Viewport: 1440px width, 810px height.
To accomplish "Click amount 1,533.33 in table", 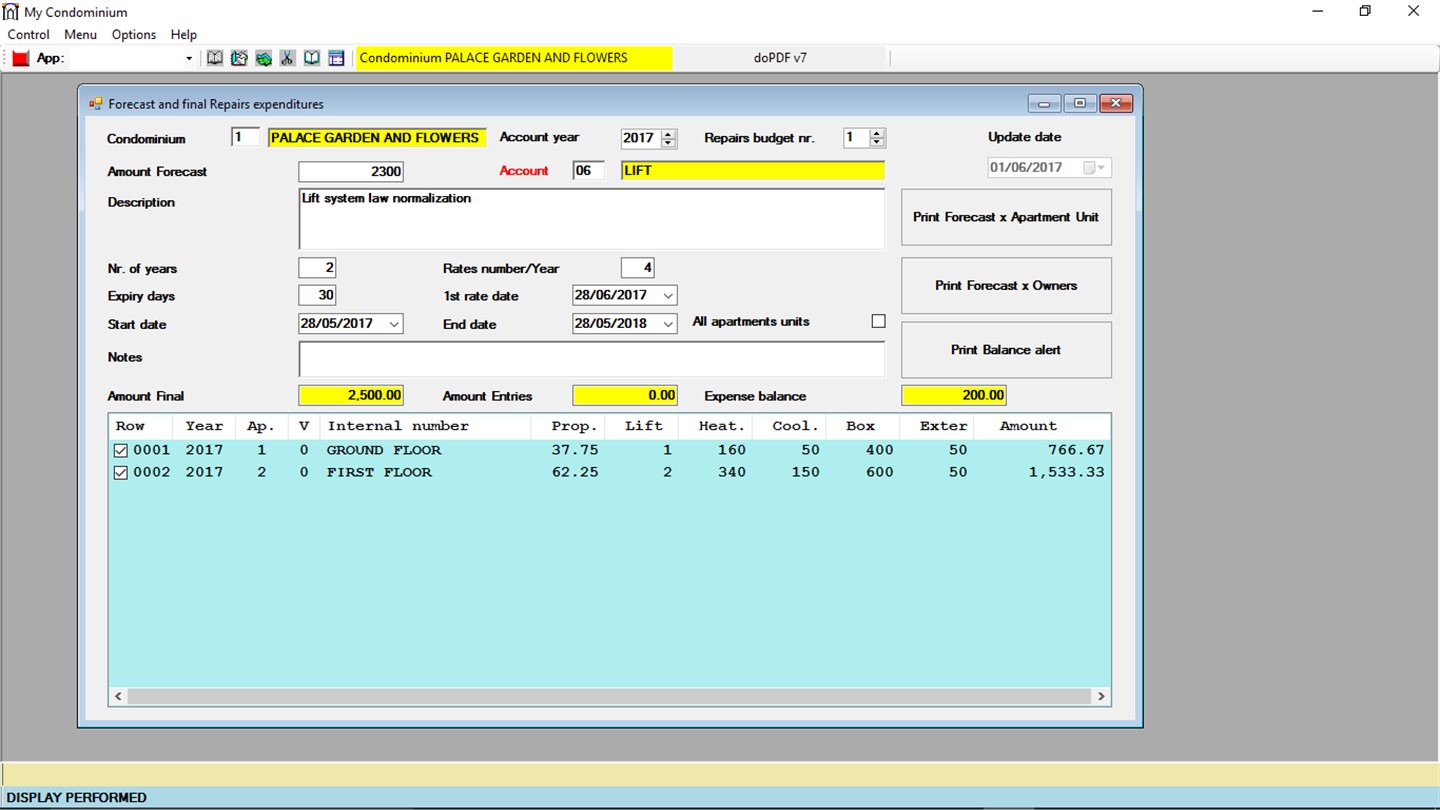I will coord(1067,473).
